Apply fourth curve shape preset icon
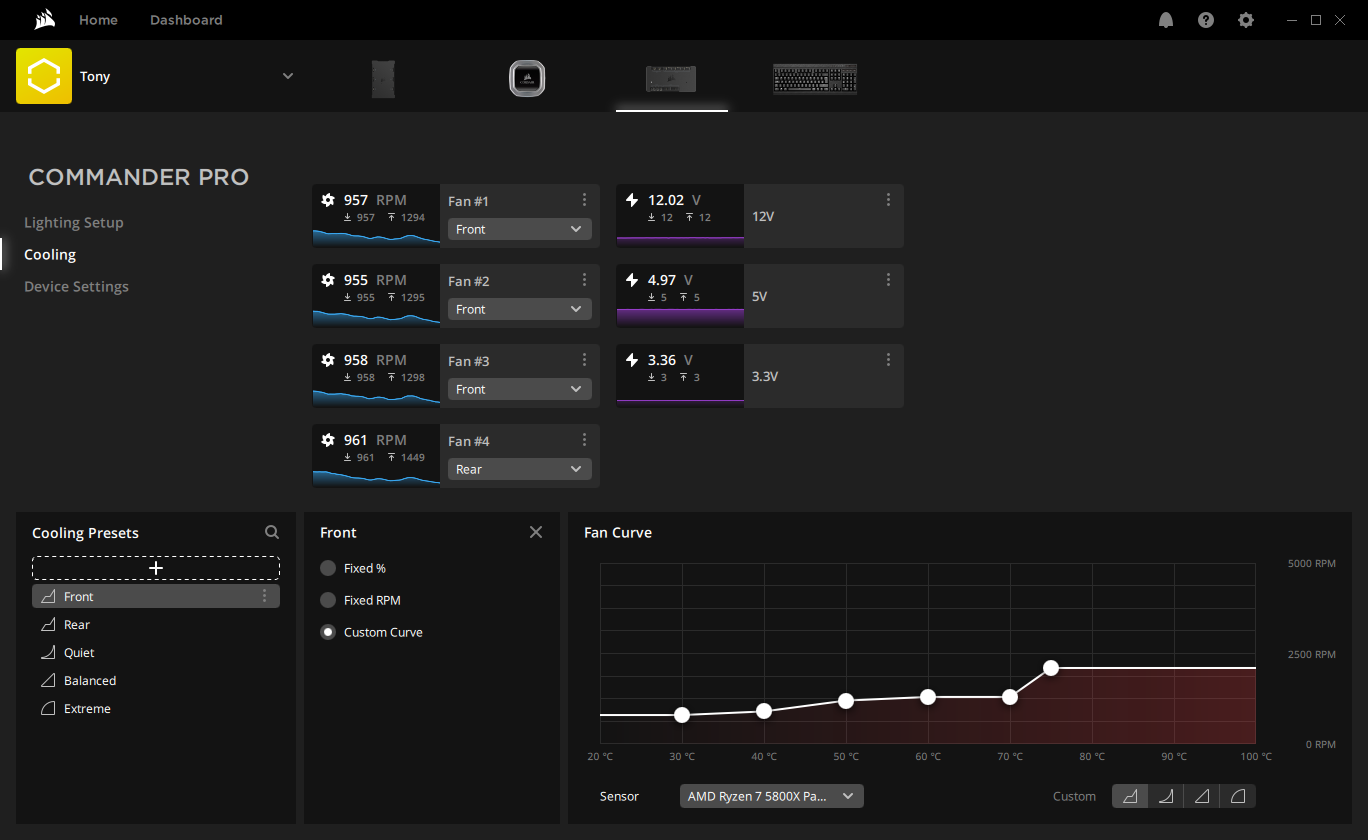The width and height of the screenshot is (1368, 840). pyautogui.click(x=1238, y=796)
